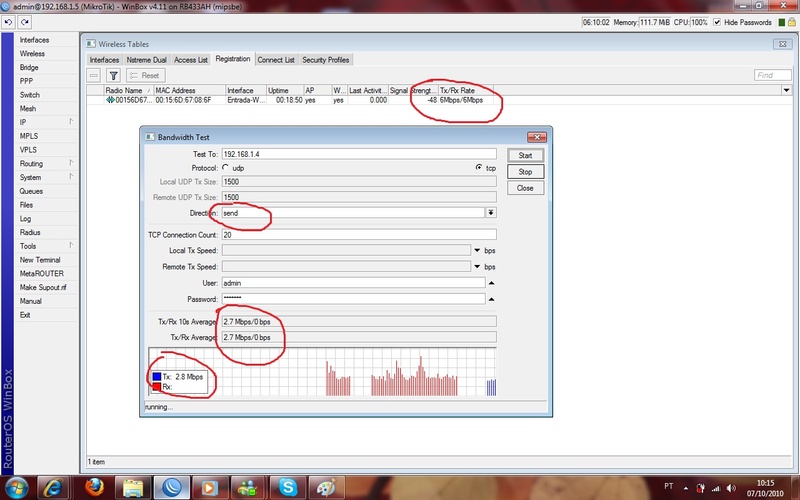
Task: Expand the Routing submenu
Action: coord(71,163)
